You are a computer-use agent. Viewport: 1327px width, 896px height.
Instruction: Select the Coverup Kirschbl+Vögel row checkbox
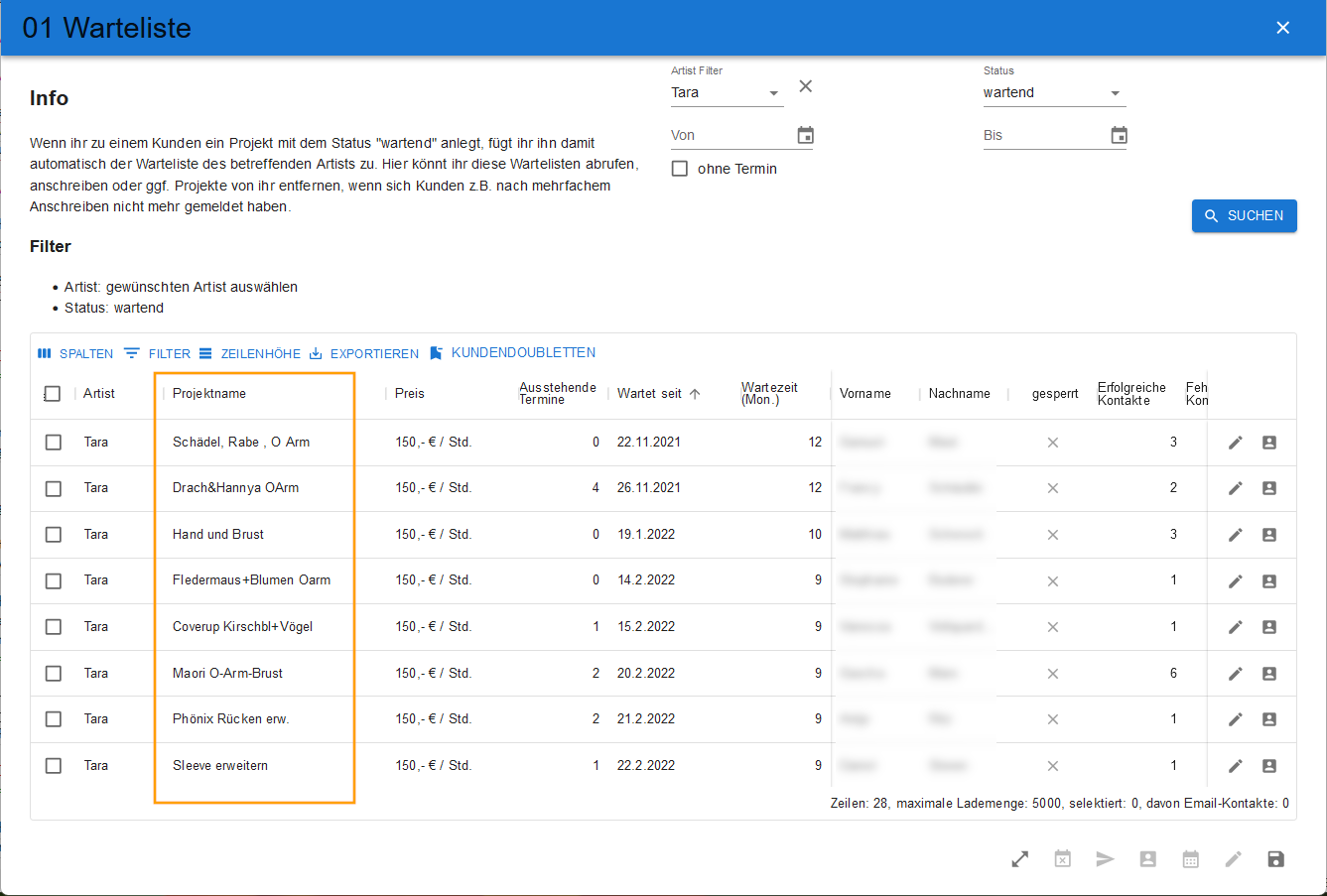[54, 627]
